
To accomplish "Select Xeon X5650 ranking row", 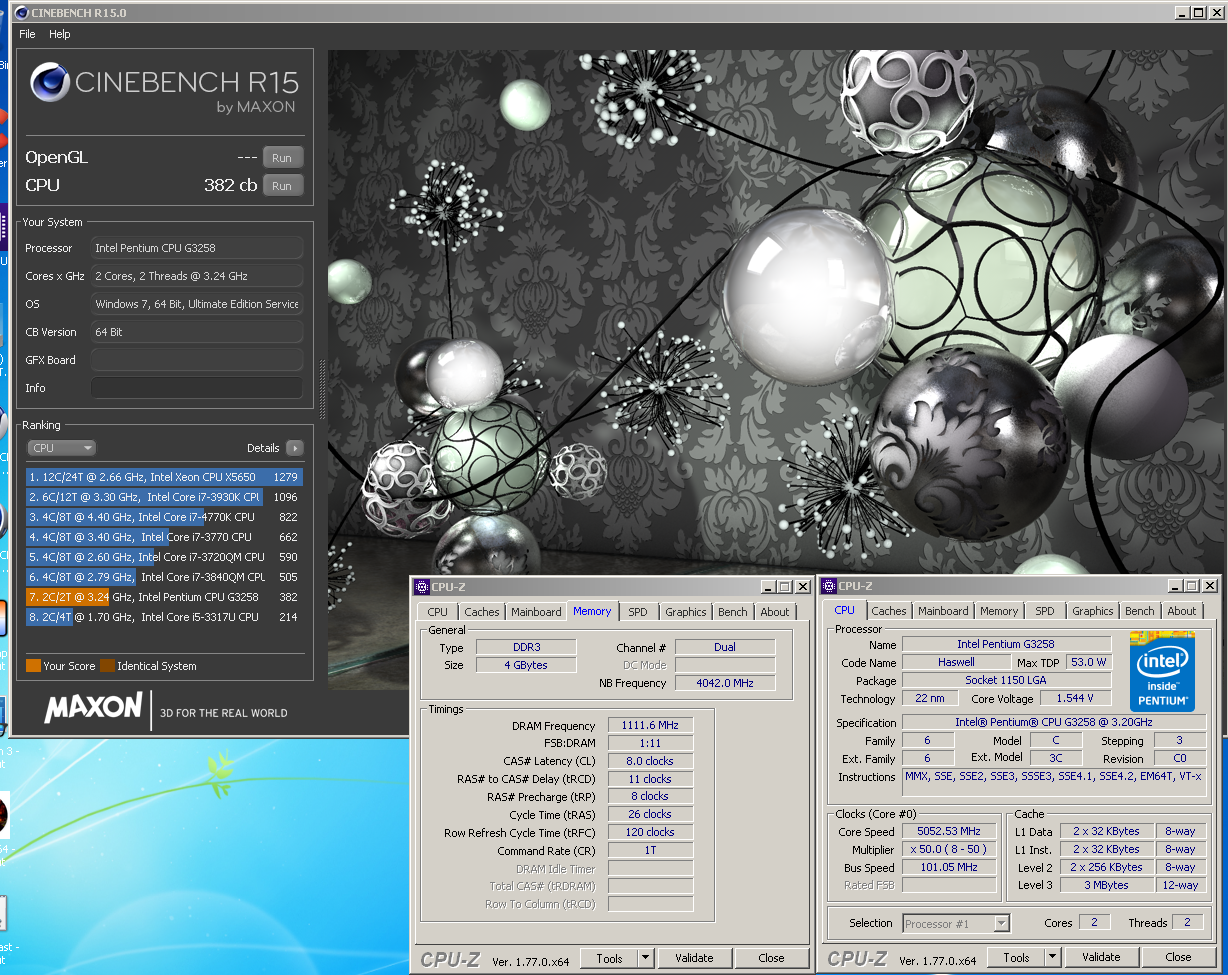I will [164, 477].
